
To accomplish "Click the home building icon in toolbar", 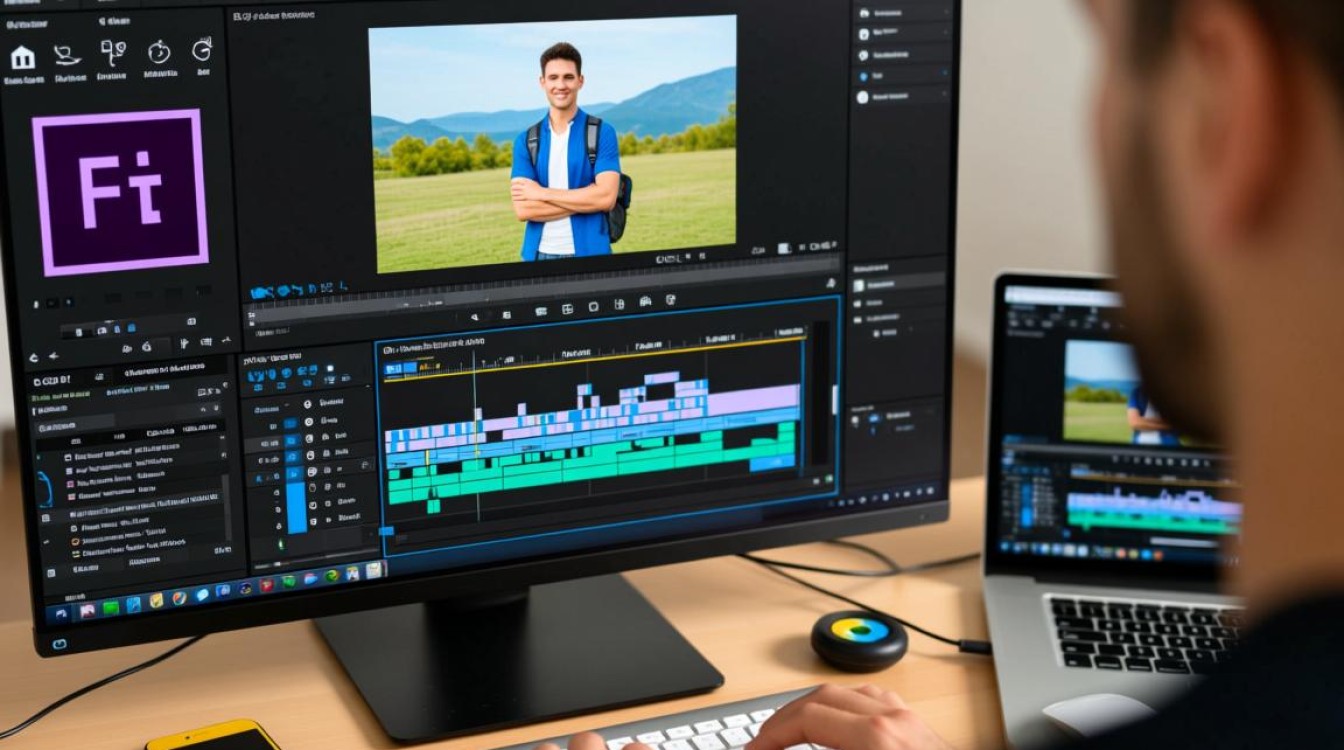I will (22, 56).
